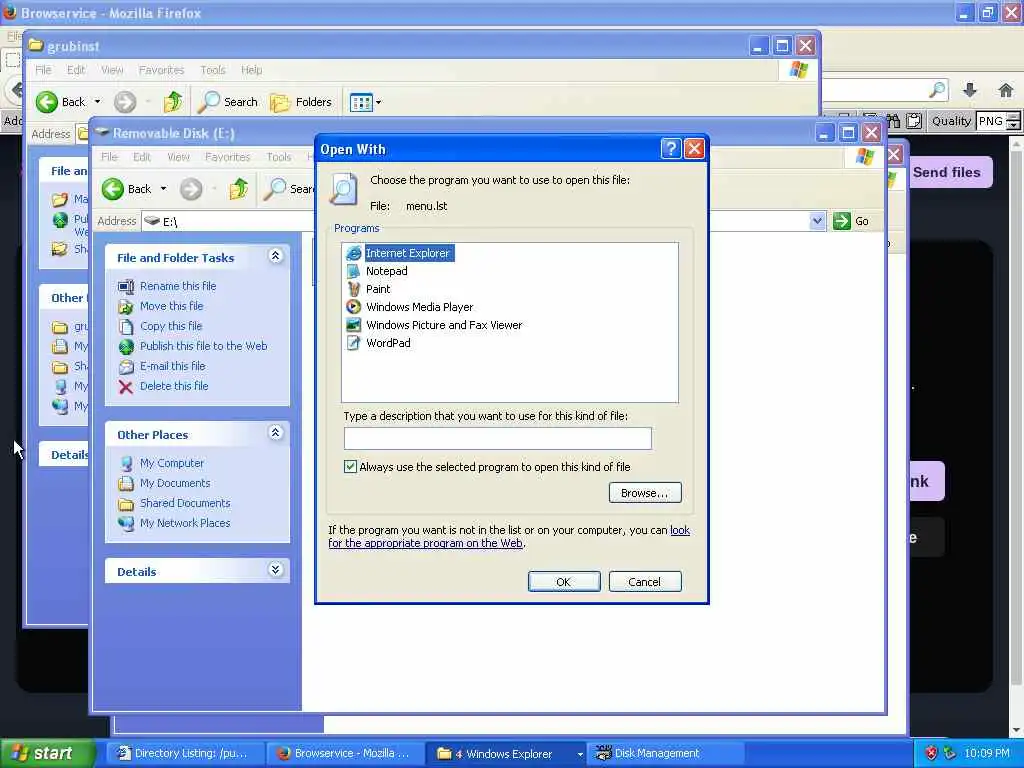Open Back history dropdown in Removable Disk window
Viewport: 1024px width, 768px height.
point(163,189)
